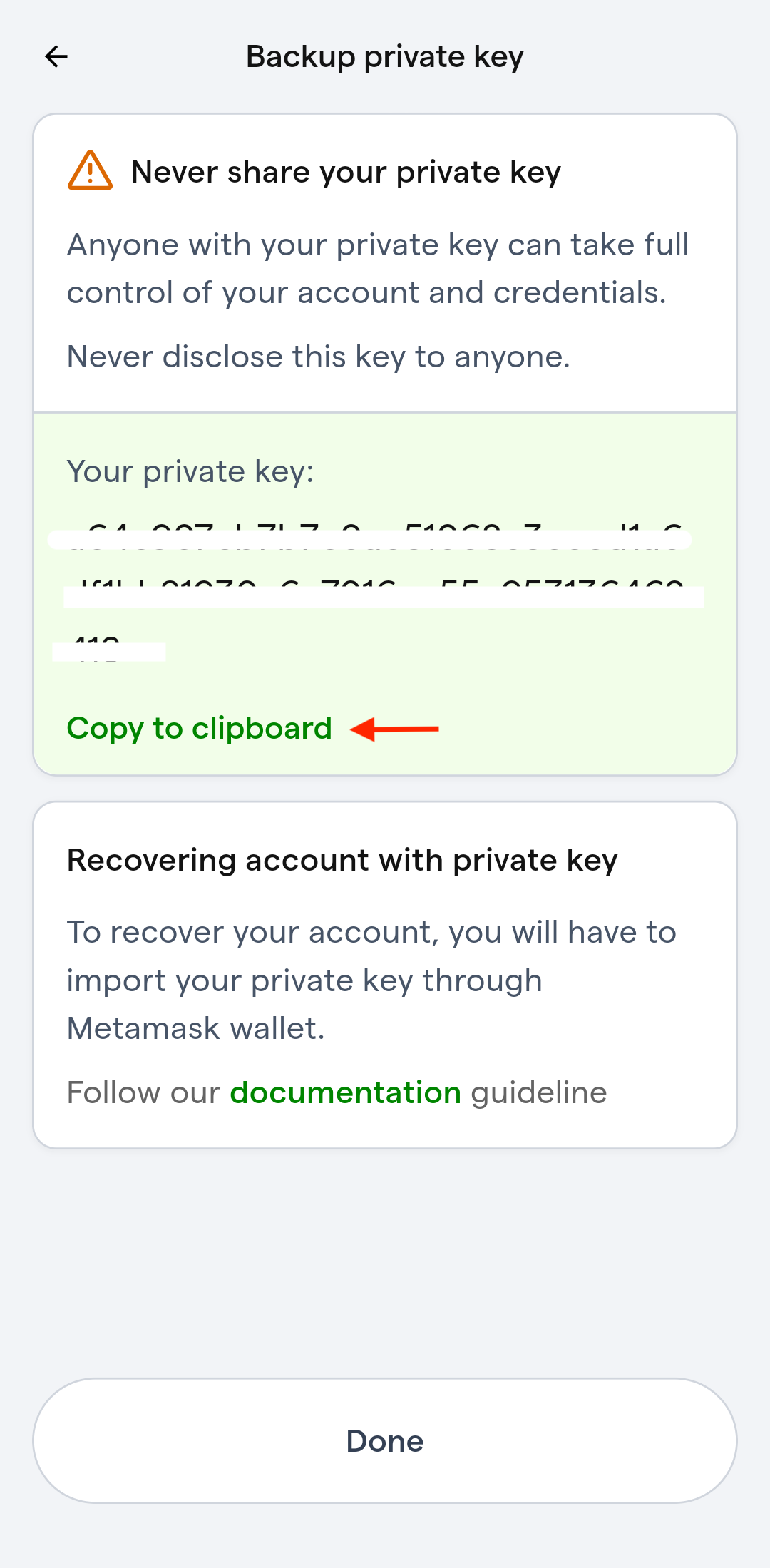Click the Anyone with your private key paragraph

378,269
